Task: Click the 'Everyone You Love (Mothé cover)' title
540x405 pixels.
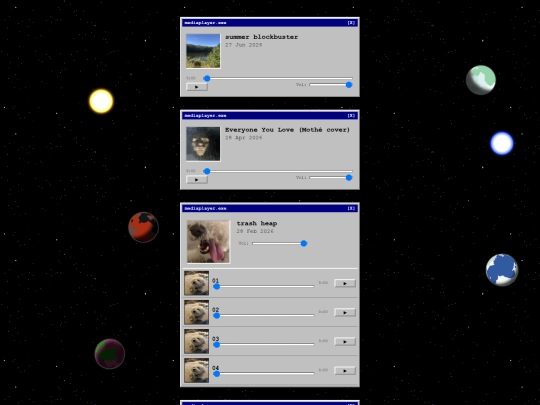Action: pos(287,130)
